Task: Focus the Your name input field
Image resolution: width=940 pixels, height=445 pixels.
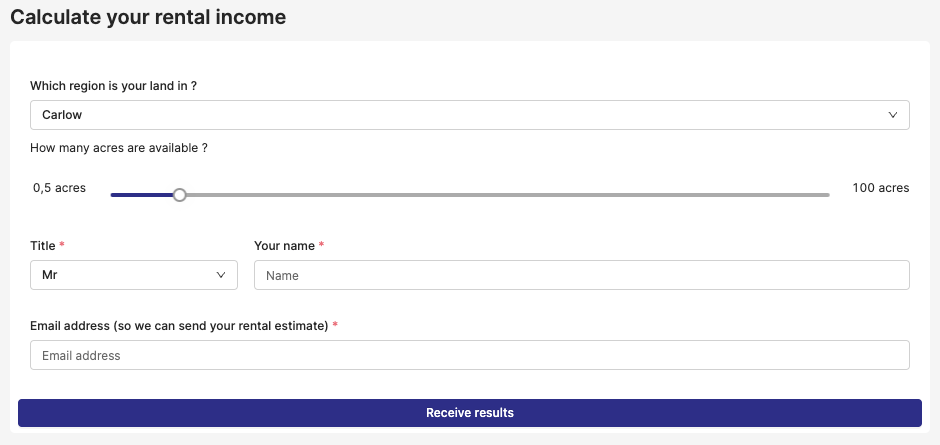Action: pos(581,275)
